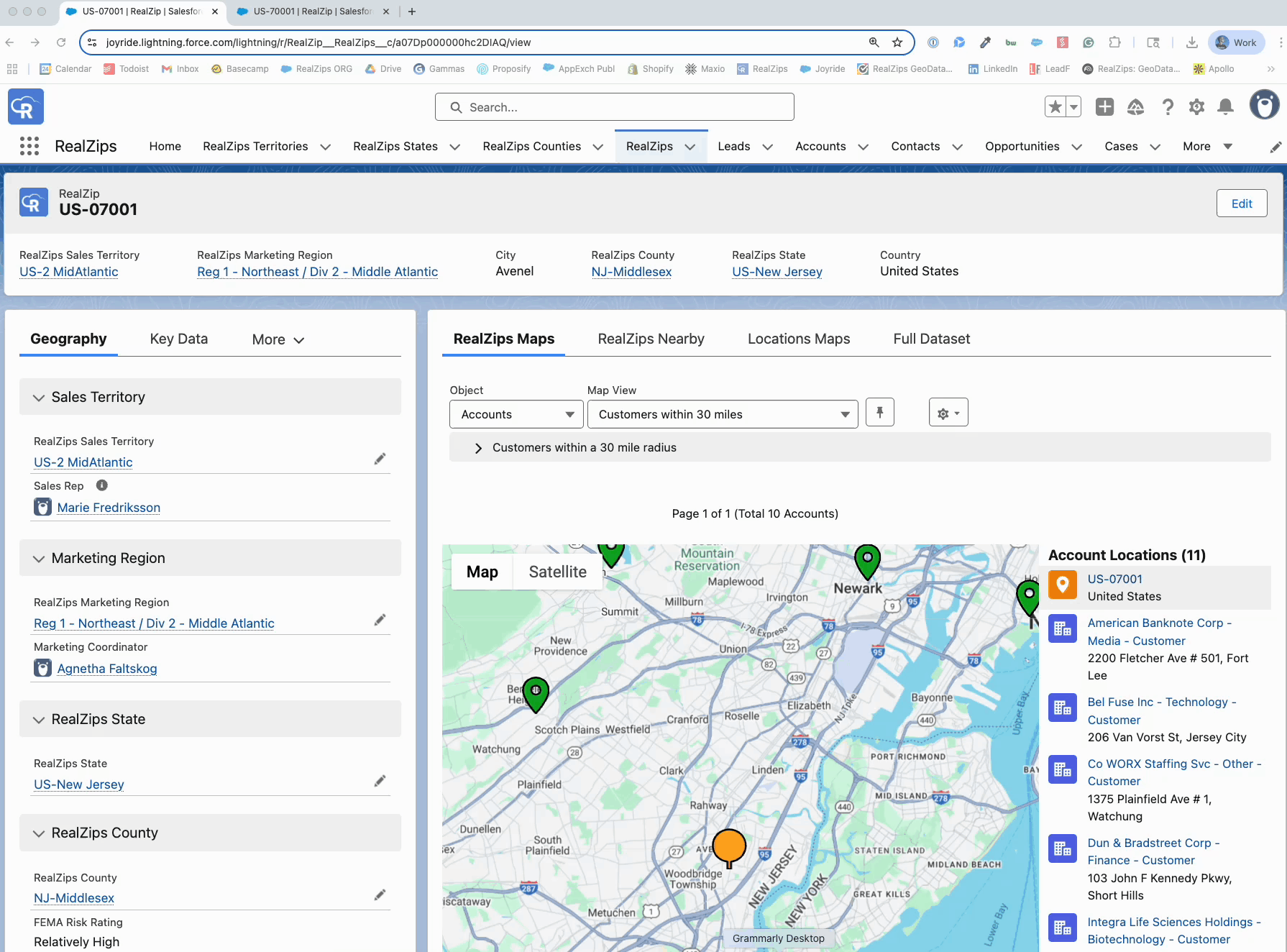Open the Favorites list dropdown arrow
The image size is (1287, 952).
click(x=1073, y=107)
